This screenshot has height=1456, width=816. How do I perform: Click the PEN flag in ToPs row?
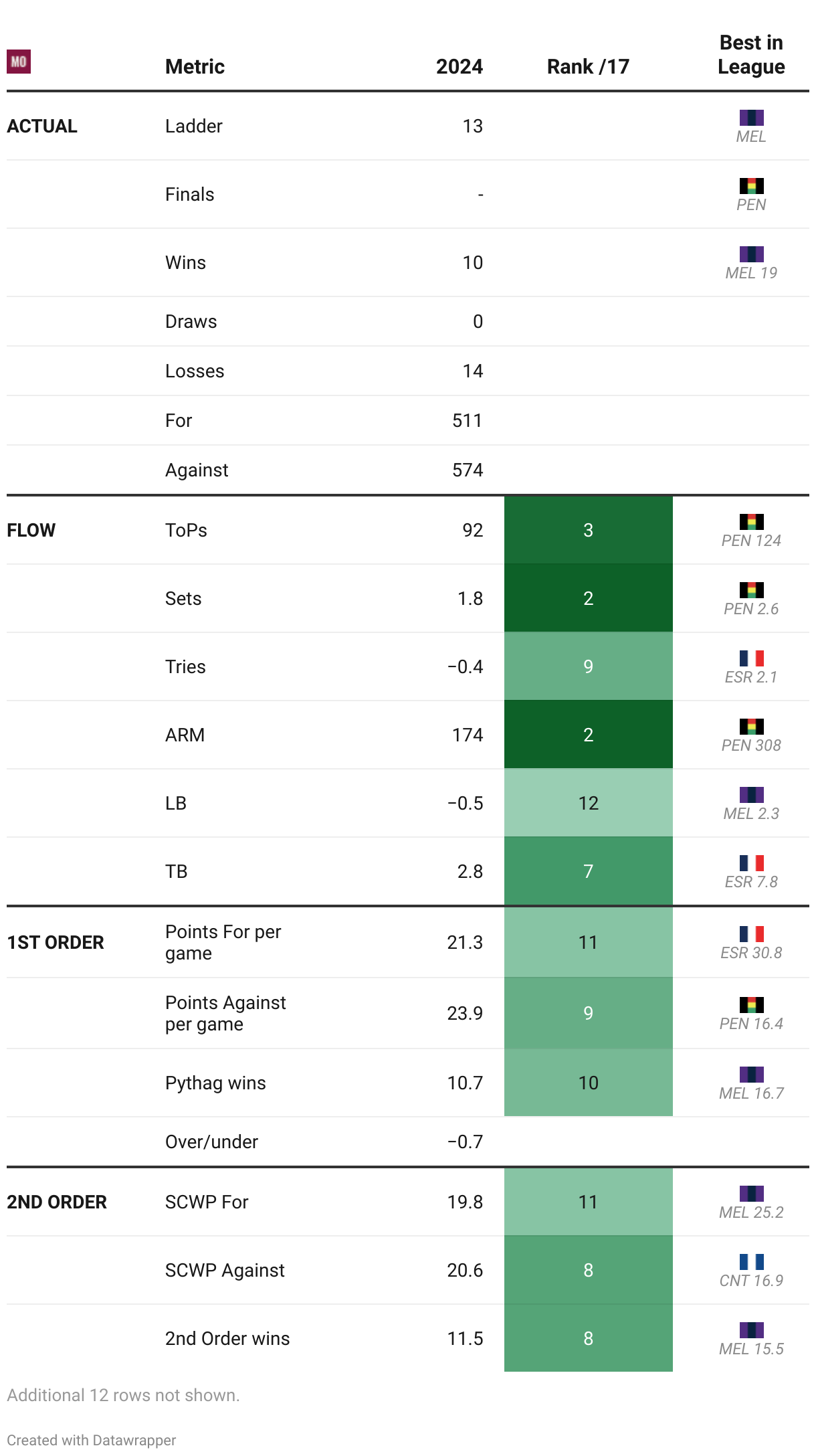751,522
